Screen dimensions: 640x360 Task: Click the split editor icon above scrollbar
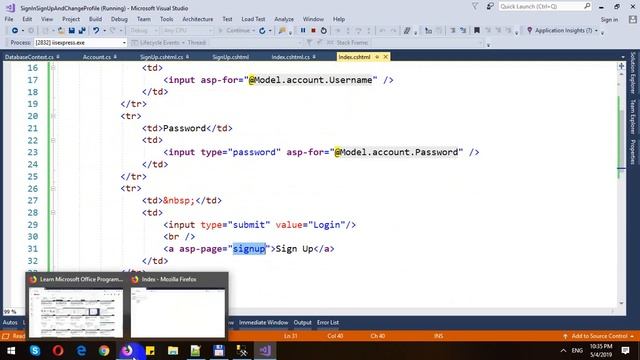(621, 66)
